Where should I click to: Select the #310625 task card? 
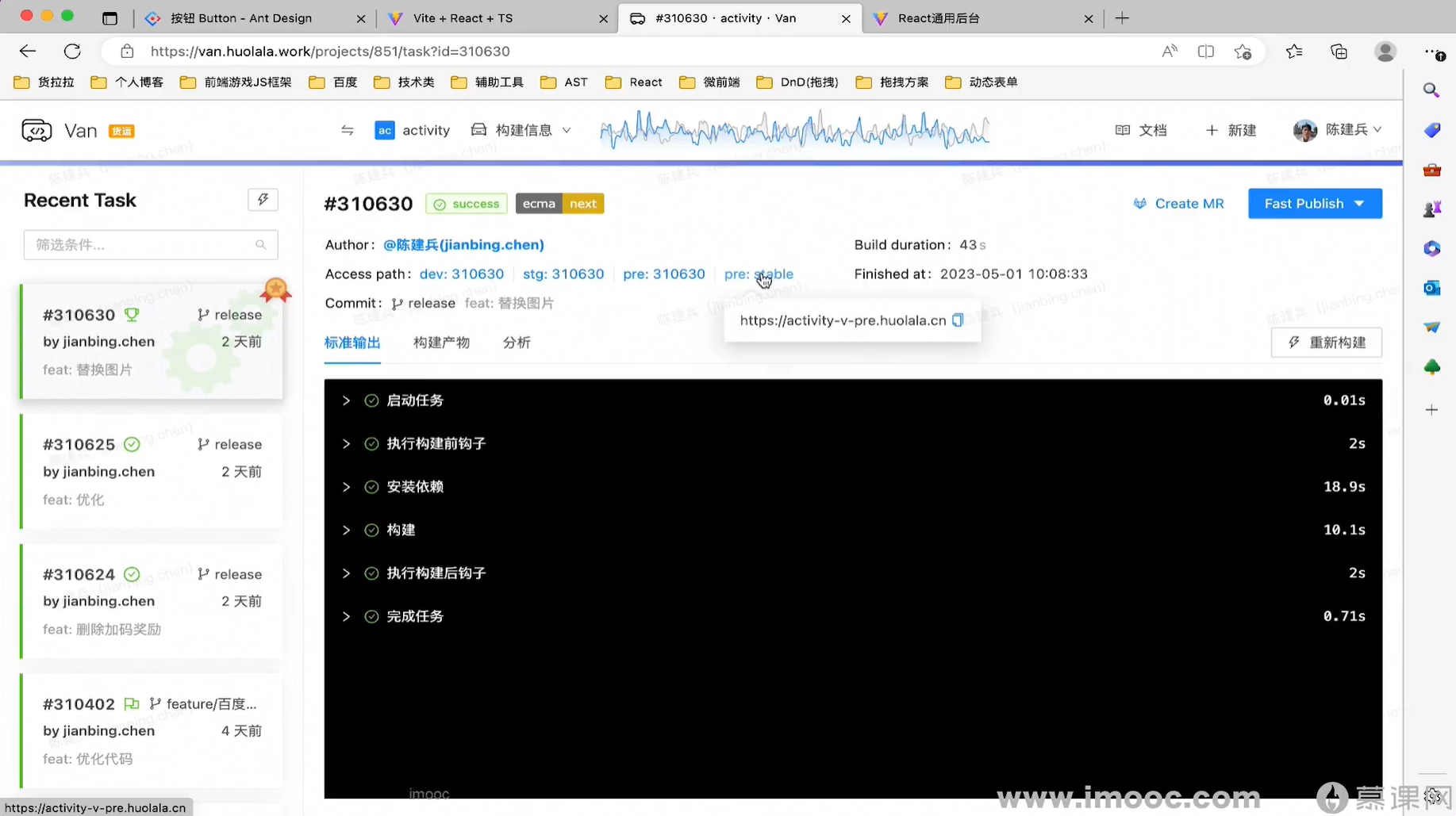151,472
